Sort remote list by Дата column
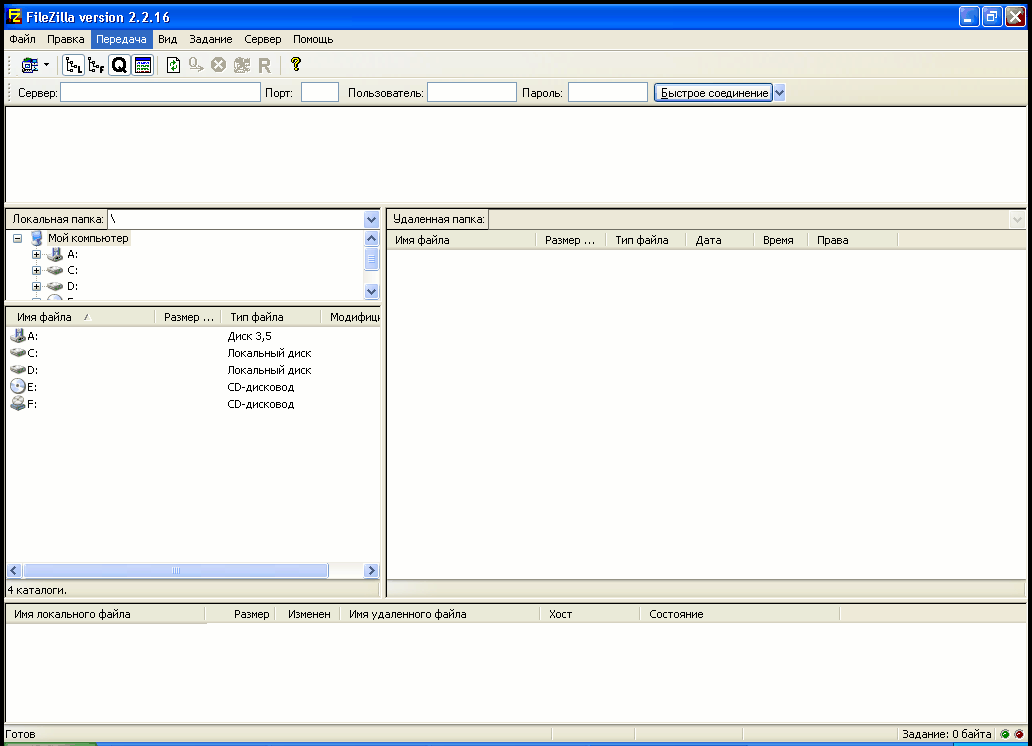 point(719,240)
